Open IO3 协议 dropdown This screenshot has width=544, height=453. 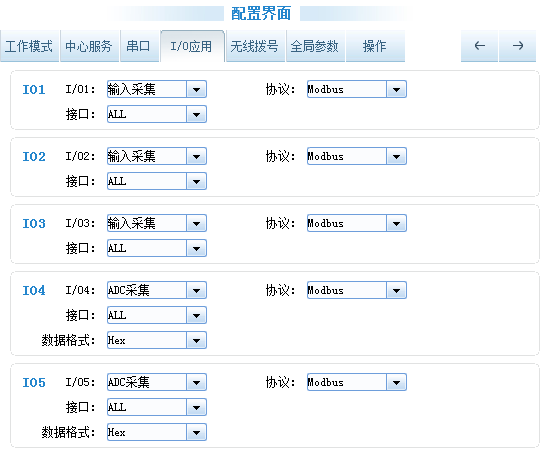(357, 223)
